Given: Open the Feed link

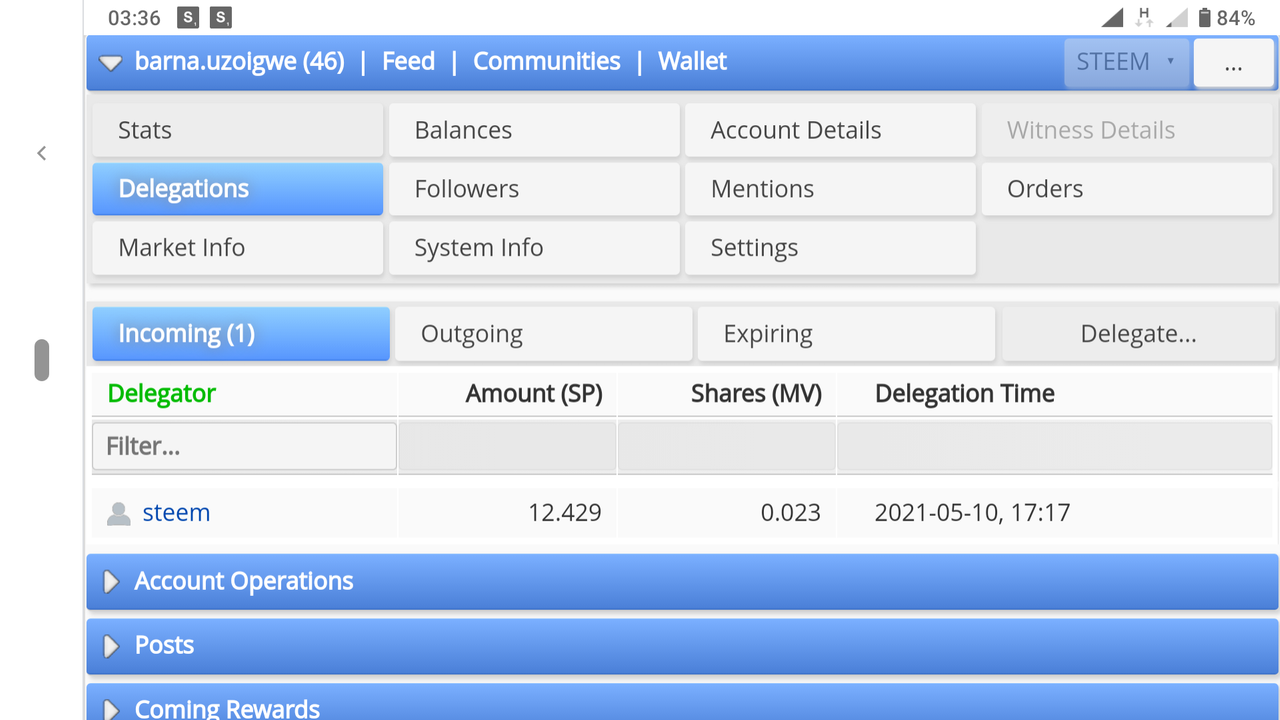Looking at the screenshot, I should point(409,62).
